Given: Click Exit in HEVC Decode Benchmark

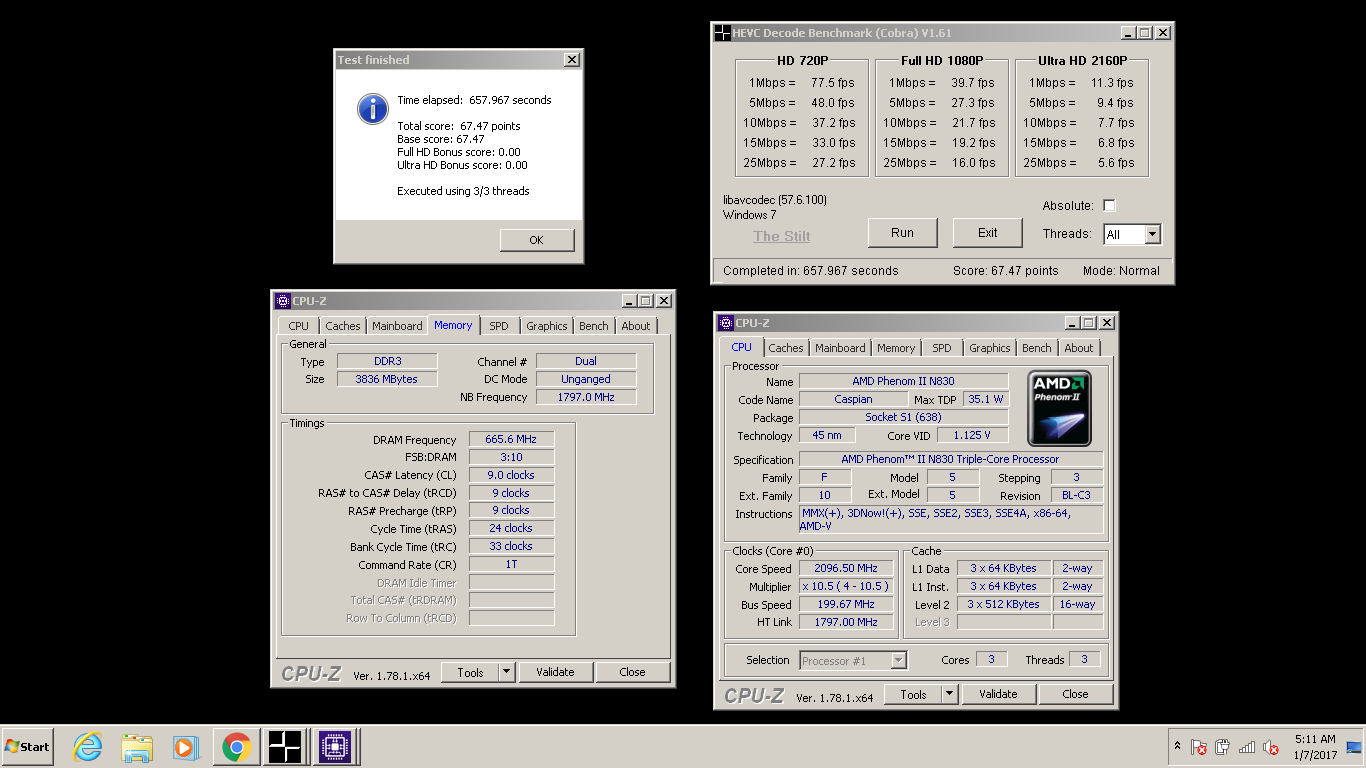Looking at the screenshot, I should [987, 233].
